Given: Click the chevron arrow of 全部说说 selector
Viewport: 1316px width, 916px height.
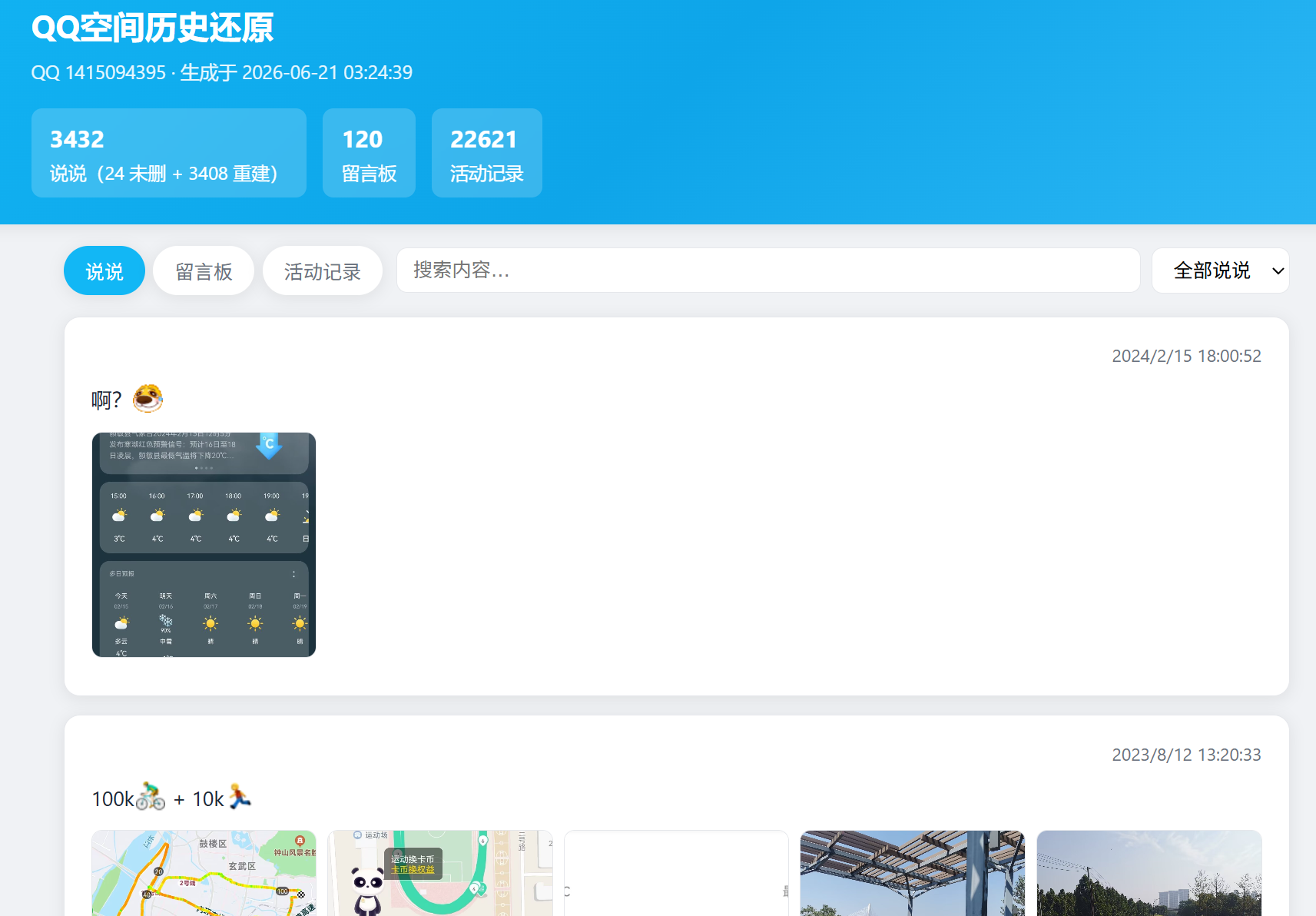Looking at the screenshot, I should [x=1278, y=270].
